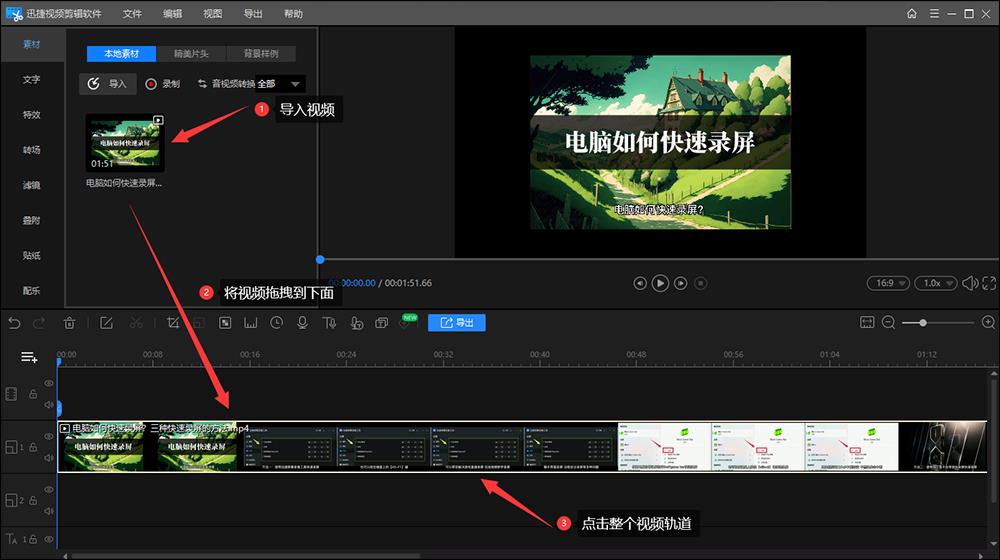Screen dimensions: 1000x560
Task: Select the 电脑如何快速录屏 video thumbnail
Action: [125, 143]
